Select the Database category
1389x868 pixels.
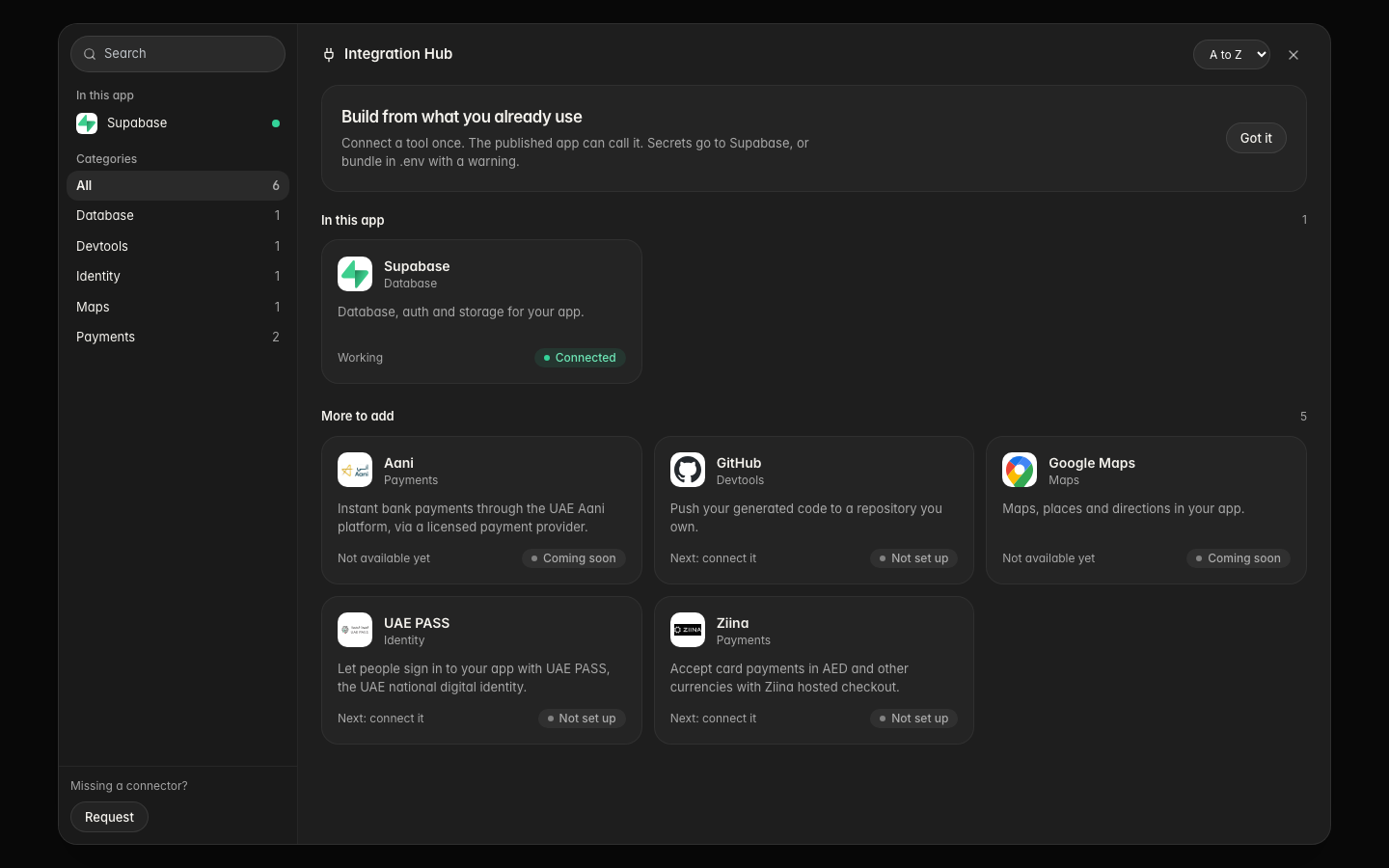(x=177, y=215)
